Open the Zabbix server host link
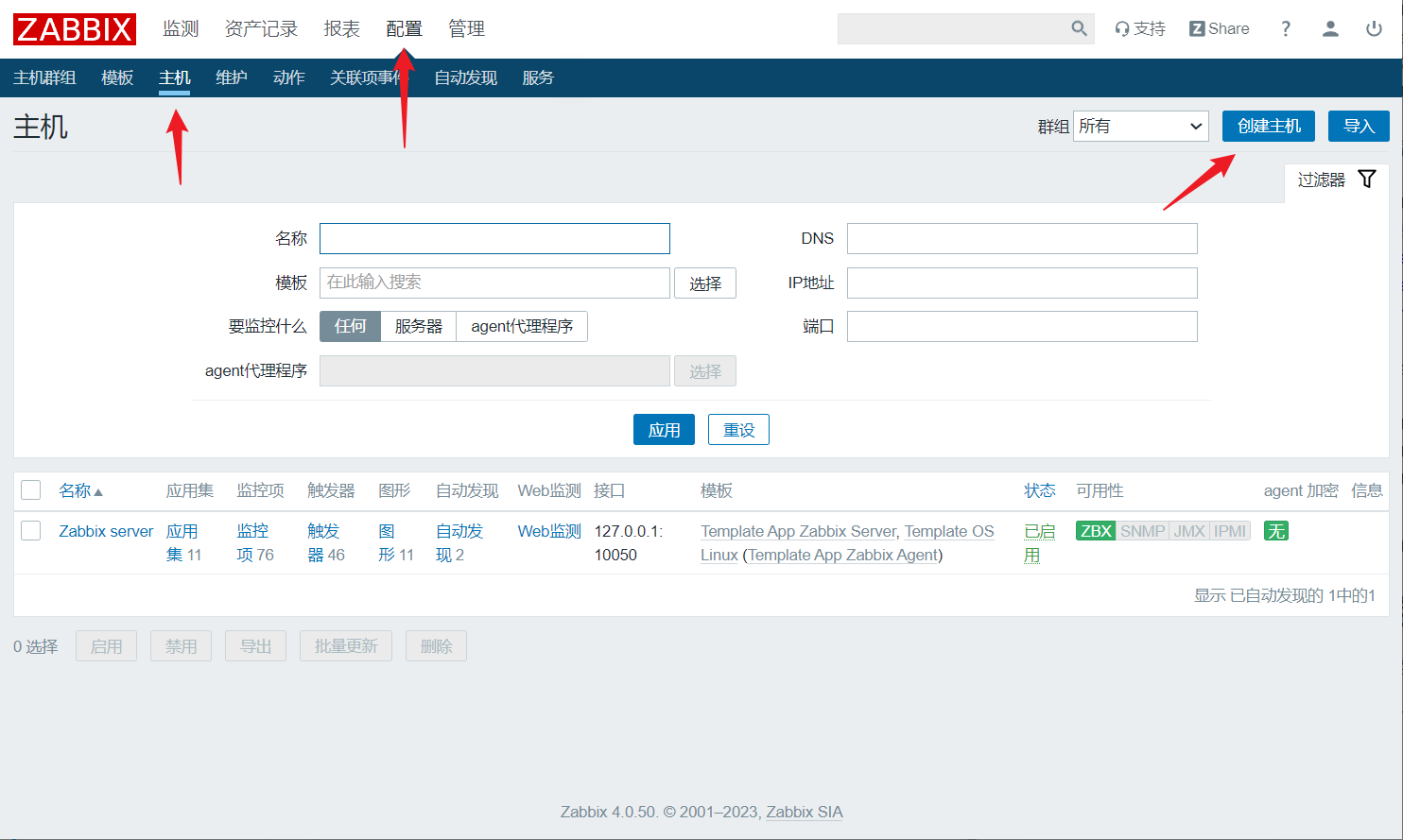 click(106, 531)
